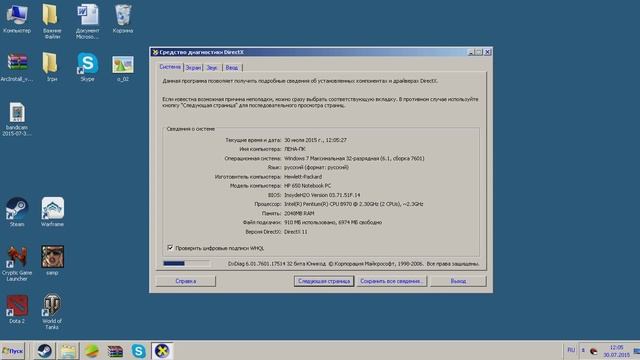Image resolution: width=640 pixels, height=360 pixels.
Task: Launch World of Tanks desktop shortcut
Action: 52,312
